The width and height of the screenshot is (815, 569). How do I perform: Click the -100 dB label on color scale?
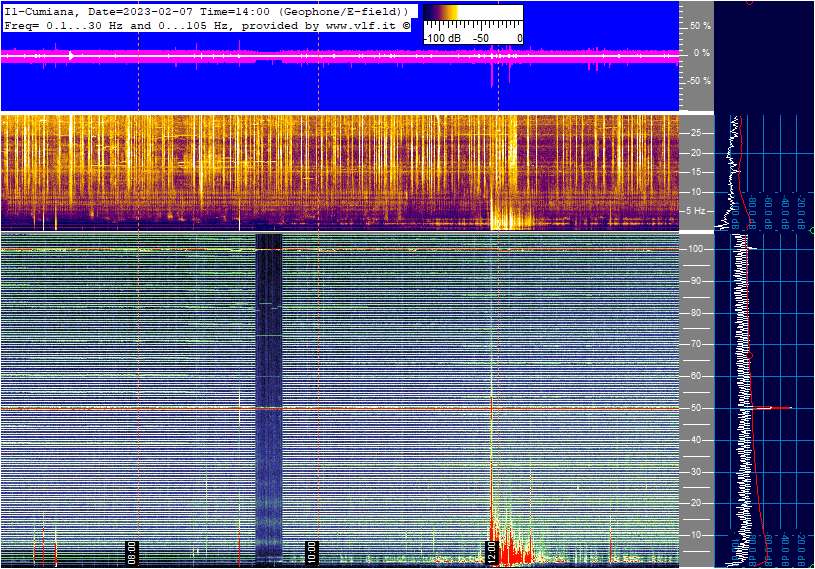441,38
